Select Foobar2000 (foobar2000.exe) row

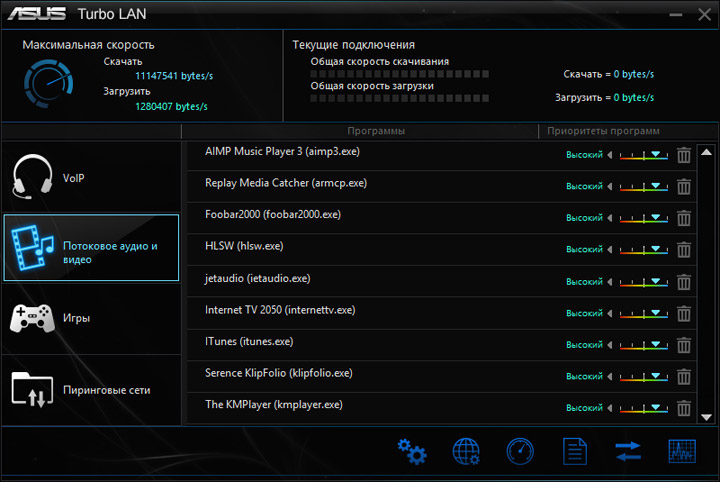coord(442,219)
